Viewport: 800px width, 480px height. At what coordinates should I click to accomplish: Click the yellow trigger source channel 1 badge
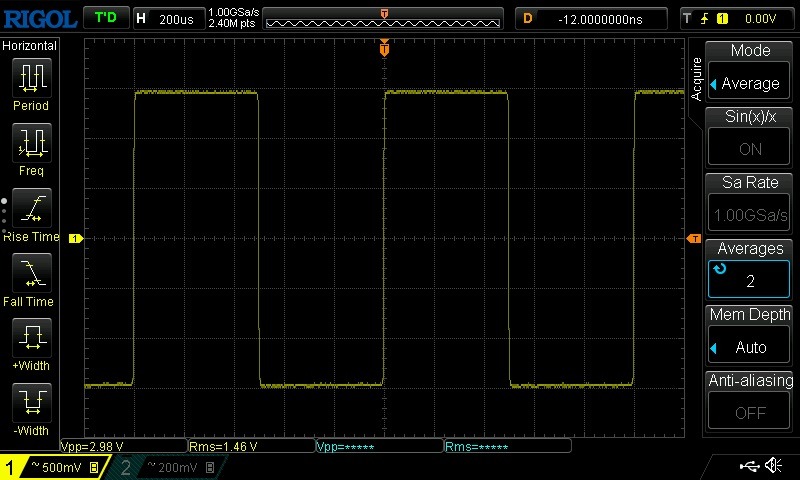click(x=722, y=19)
